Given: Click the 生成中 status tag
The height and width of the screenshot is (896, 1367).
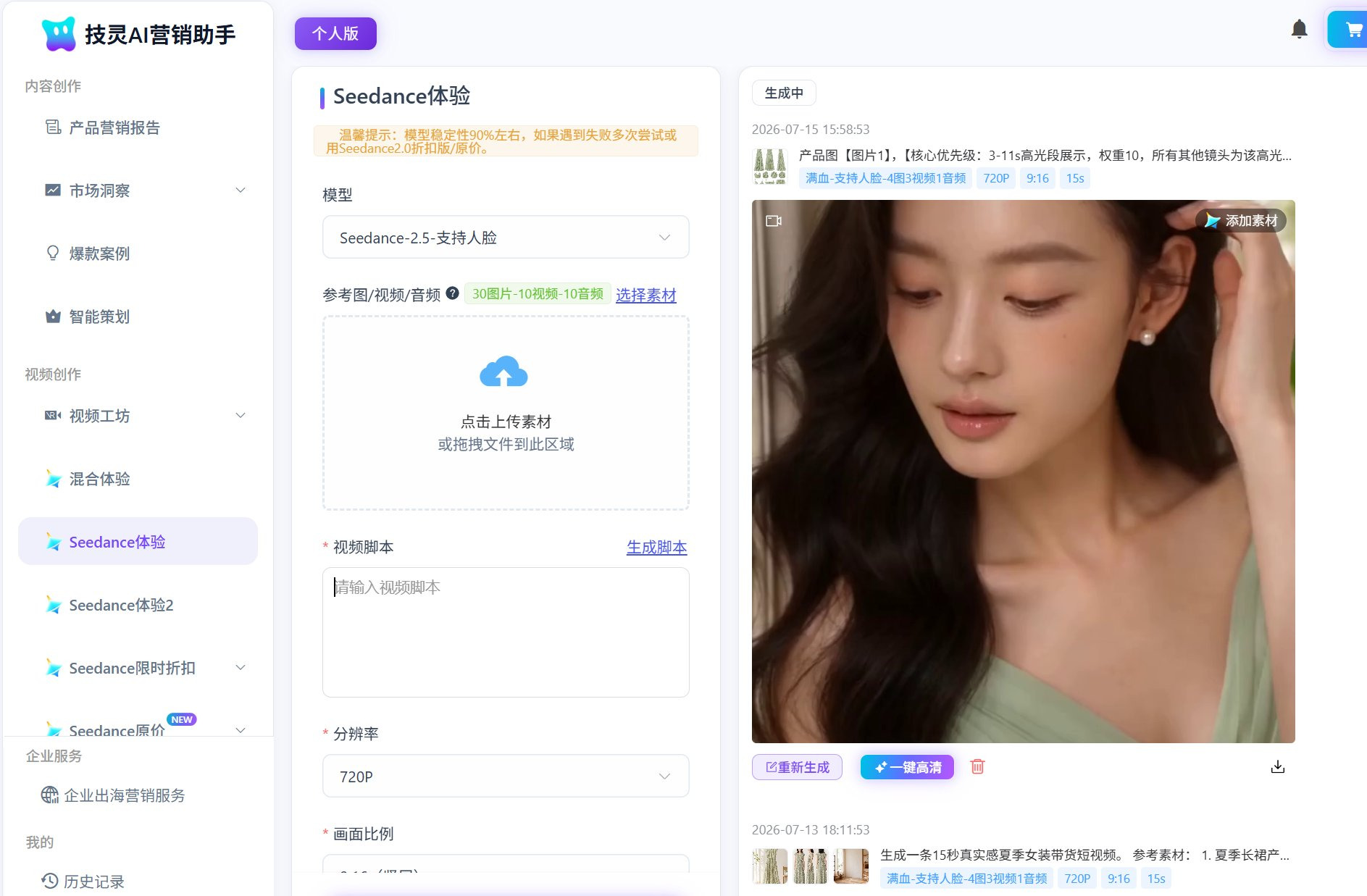Looking at the screenshot, I should pos(784,93).
